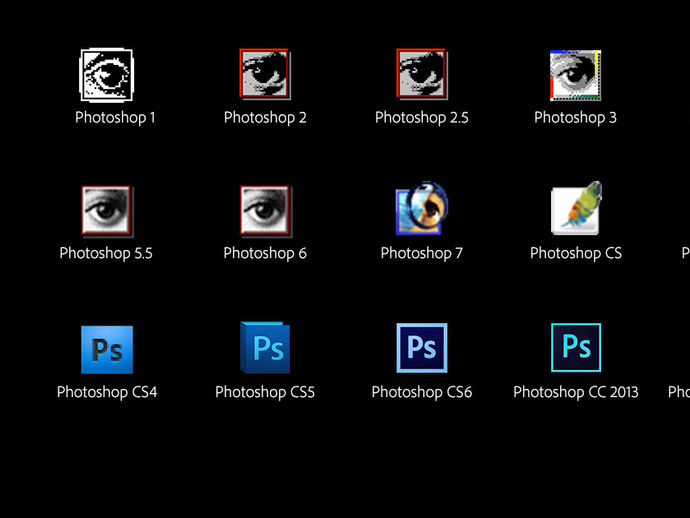Screen dimensions: 690x518
Task: Select the Photoshop CS feather icon
Action: pyautogui.click(x=576, y=208)
